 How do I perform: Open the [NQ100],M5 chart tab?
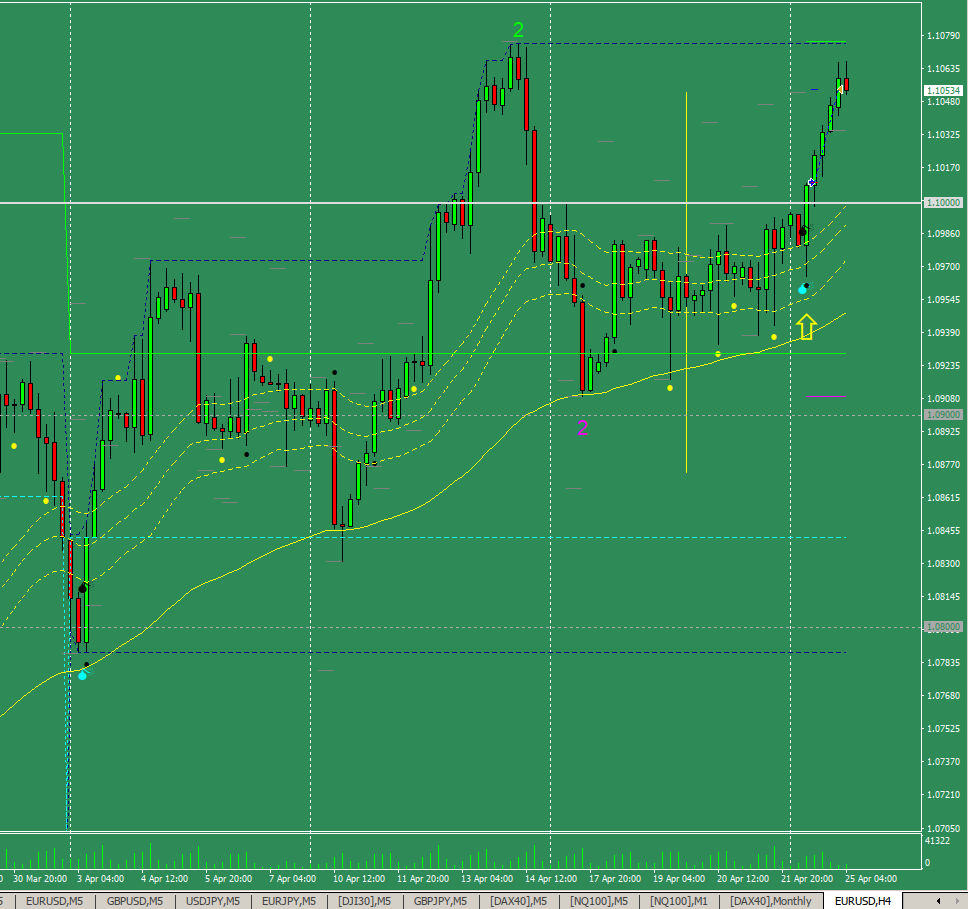point(599,901)
